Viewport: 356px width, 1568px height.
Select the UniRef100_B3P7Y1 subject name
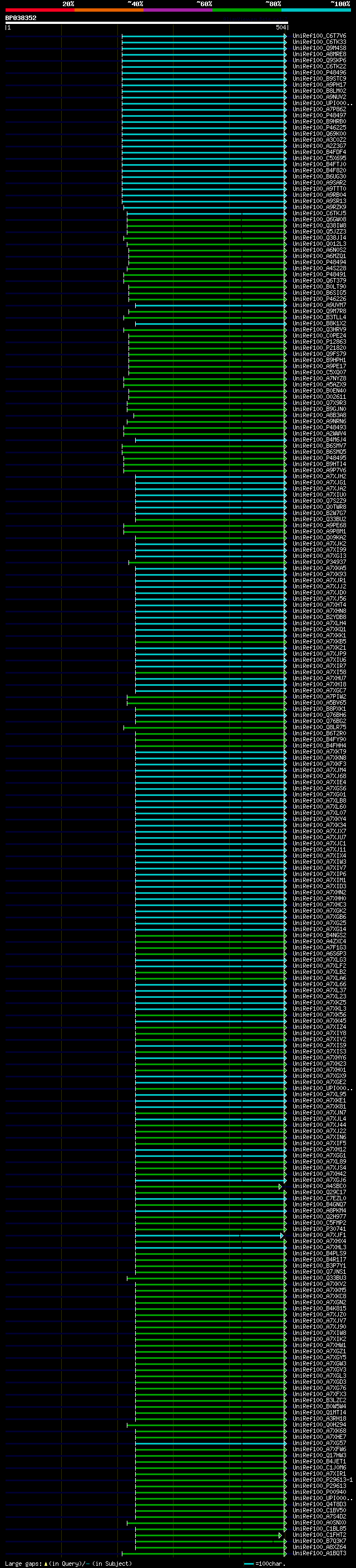pos(319,1265)
